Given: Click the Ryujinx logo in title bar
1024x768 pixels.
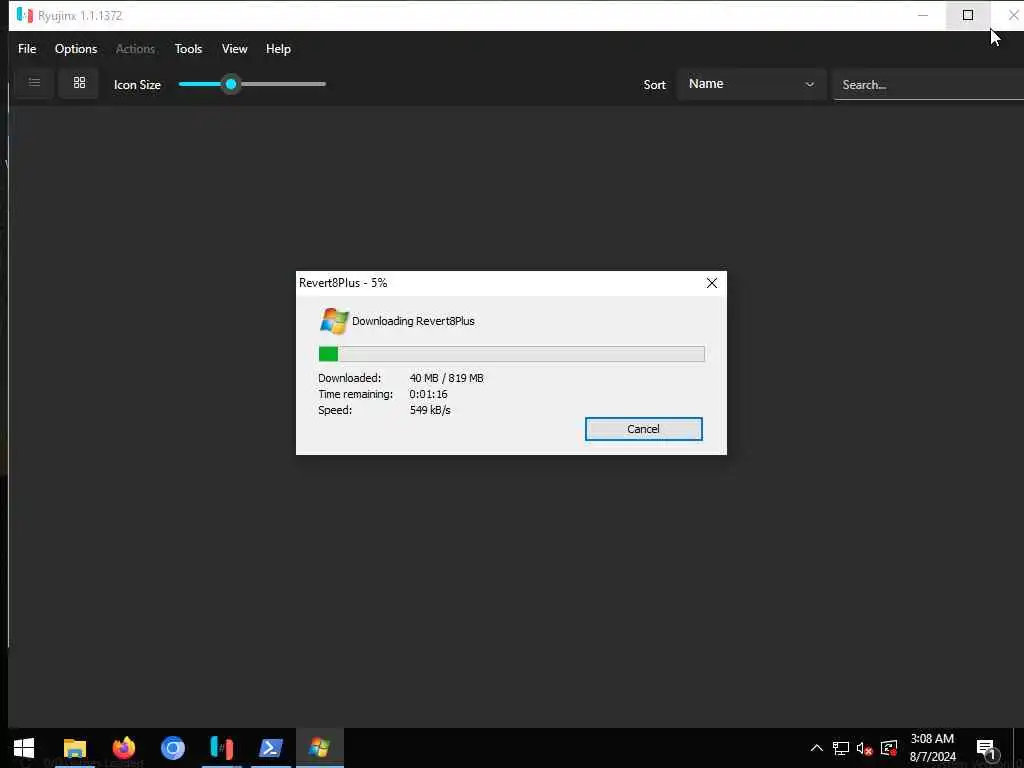Looking at the screenshot, I should pyautogui.click(x=25, y=15).
